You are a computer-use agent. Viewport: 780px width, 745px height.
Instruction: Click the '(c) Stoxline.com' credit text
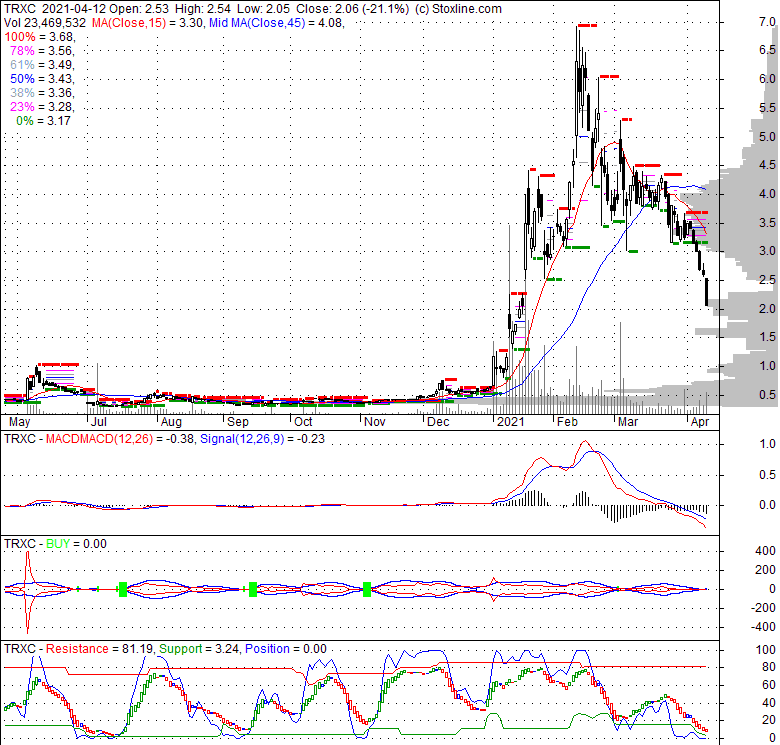[458, 9]
